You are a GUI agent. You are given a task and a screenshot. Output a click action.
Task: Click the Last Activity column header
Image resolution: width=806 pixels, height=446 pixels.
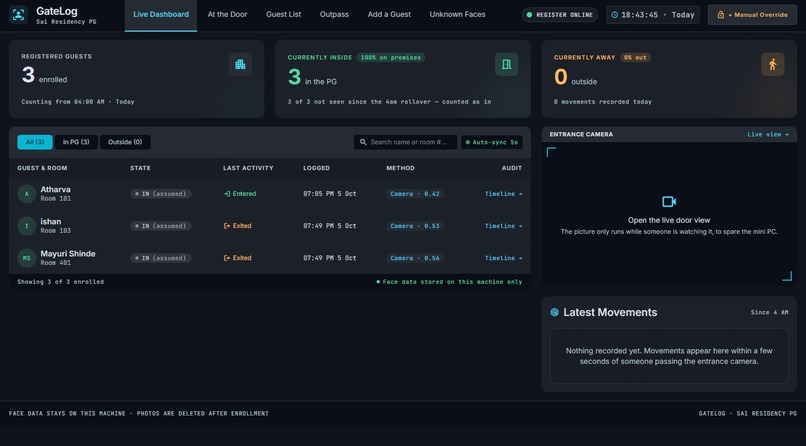tap(248, 168)
